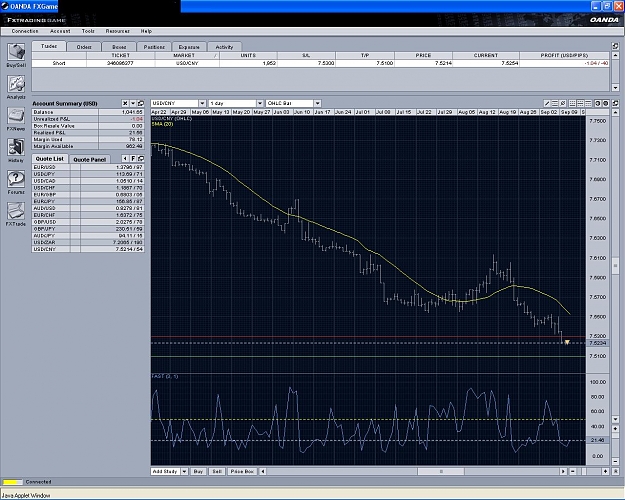Detach the chart panel window
The height and width of the screenshot is (500, 625).
click(615, 103)
